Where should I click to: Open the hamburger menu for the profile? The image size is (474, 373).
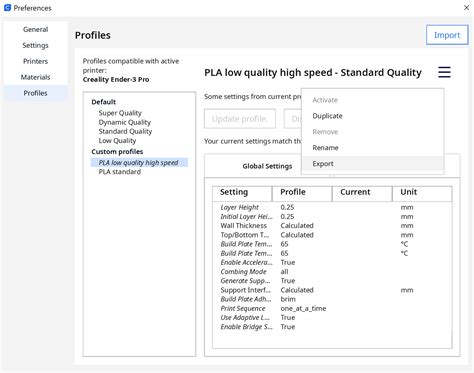[444, 72]
